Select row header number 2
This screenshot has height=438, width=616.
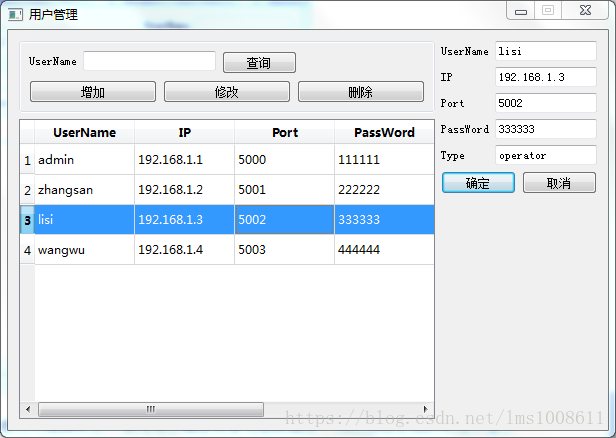27,190
